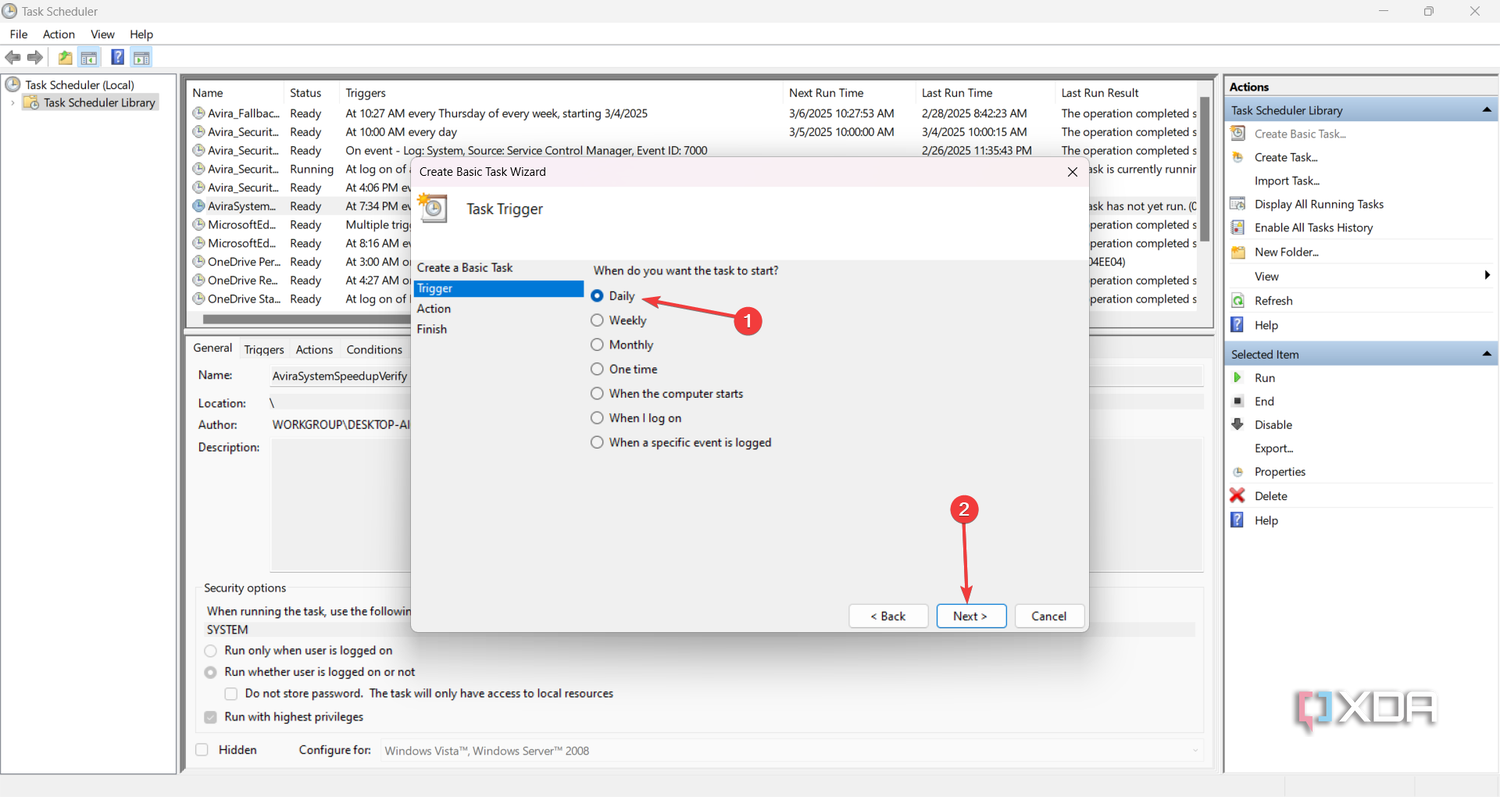Image resolution: width=1500 pixels, height=797 pixels.
Task: Open the File menu
Action: 19,34
